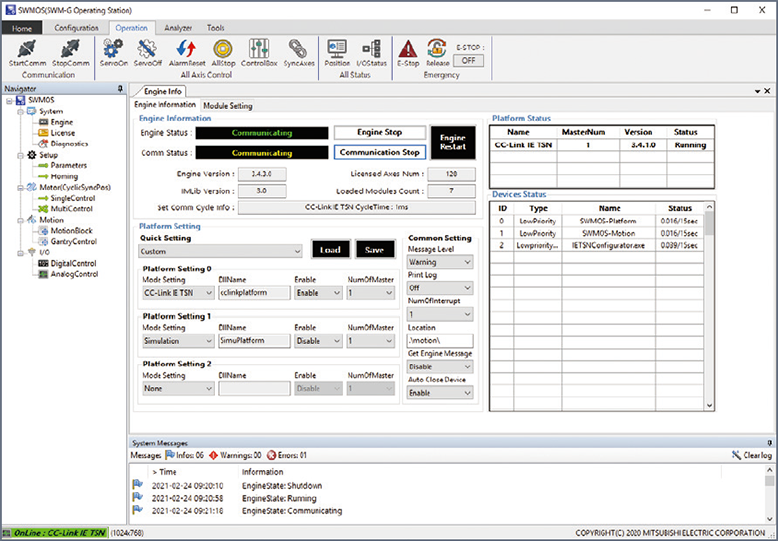Image resolution: width=778 pixels, height=541 pixels.
Task: Collapse the Setup tree node
Action: point(20,155)
